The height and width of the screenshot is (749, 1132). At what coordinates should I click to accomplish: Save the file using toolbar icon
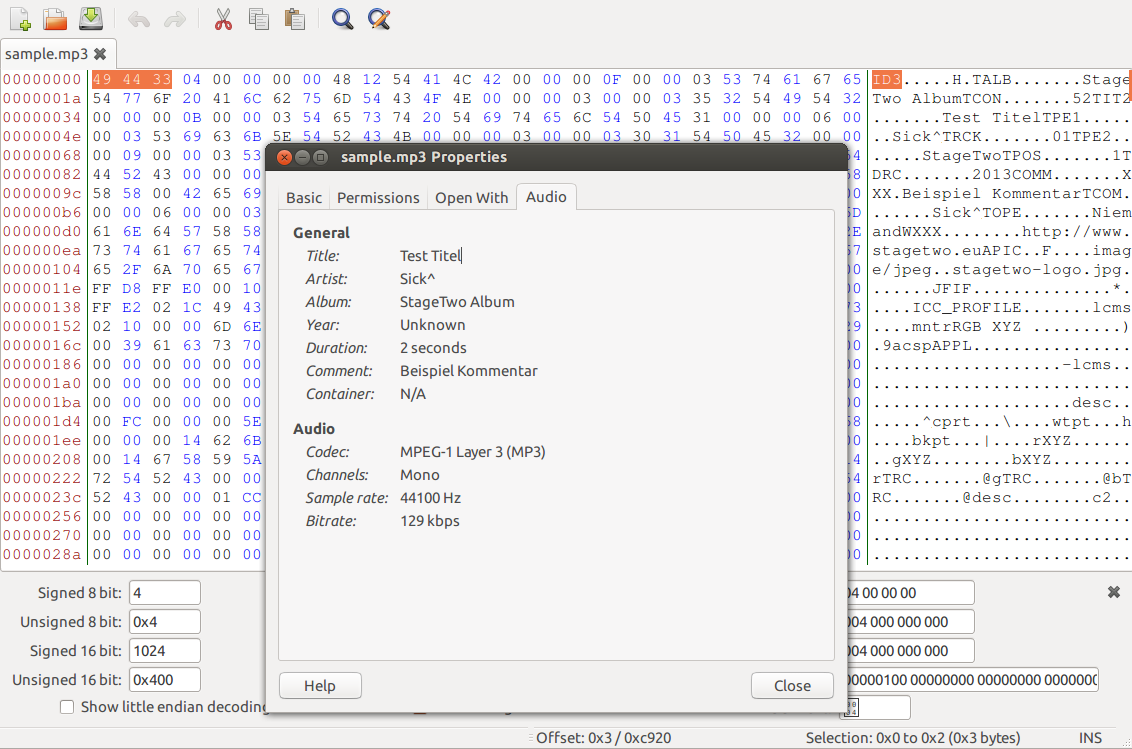(x=90, y=18)
